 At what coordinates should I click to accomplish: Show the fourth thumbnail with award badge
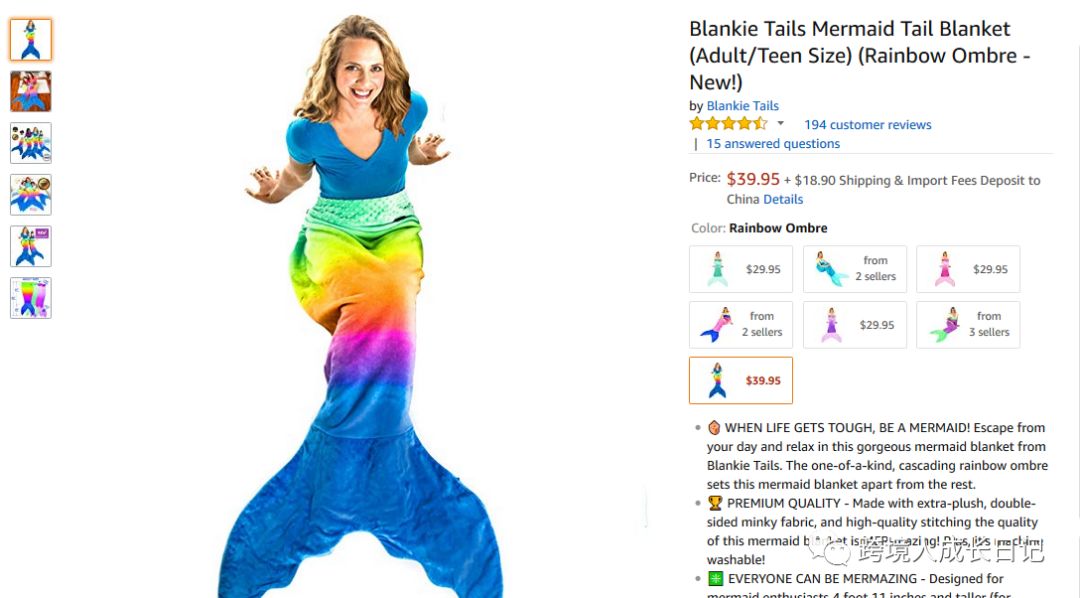click(31, 194)
